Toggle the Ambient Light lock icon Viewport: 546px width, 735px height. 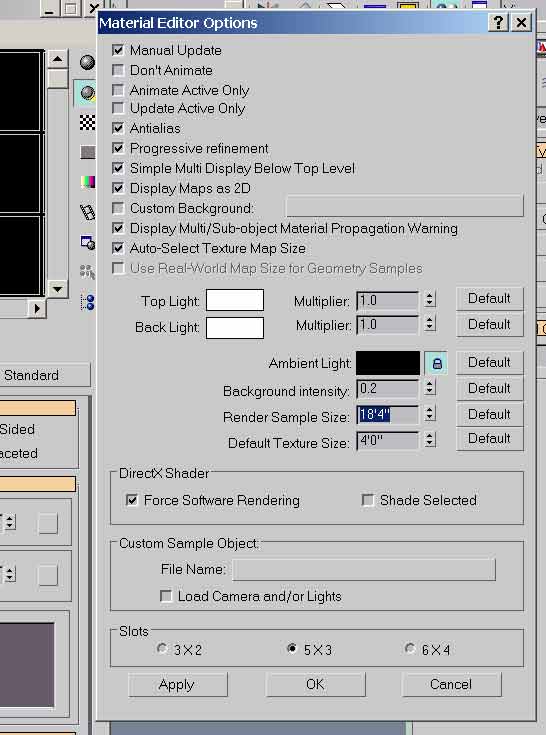436,363
